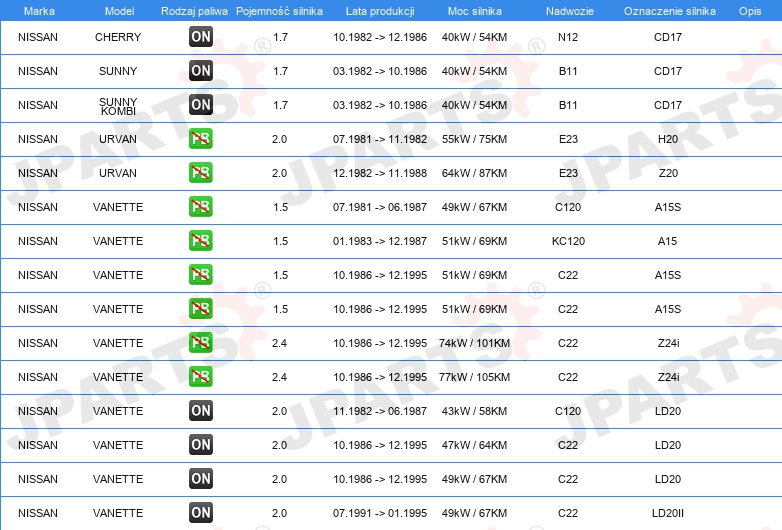Select the PB petrol icon for URVAN H20
Image resolution: width=782 pixels, height=530 pixels.
click(200, 139)
